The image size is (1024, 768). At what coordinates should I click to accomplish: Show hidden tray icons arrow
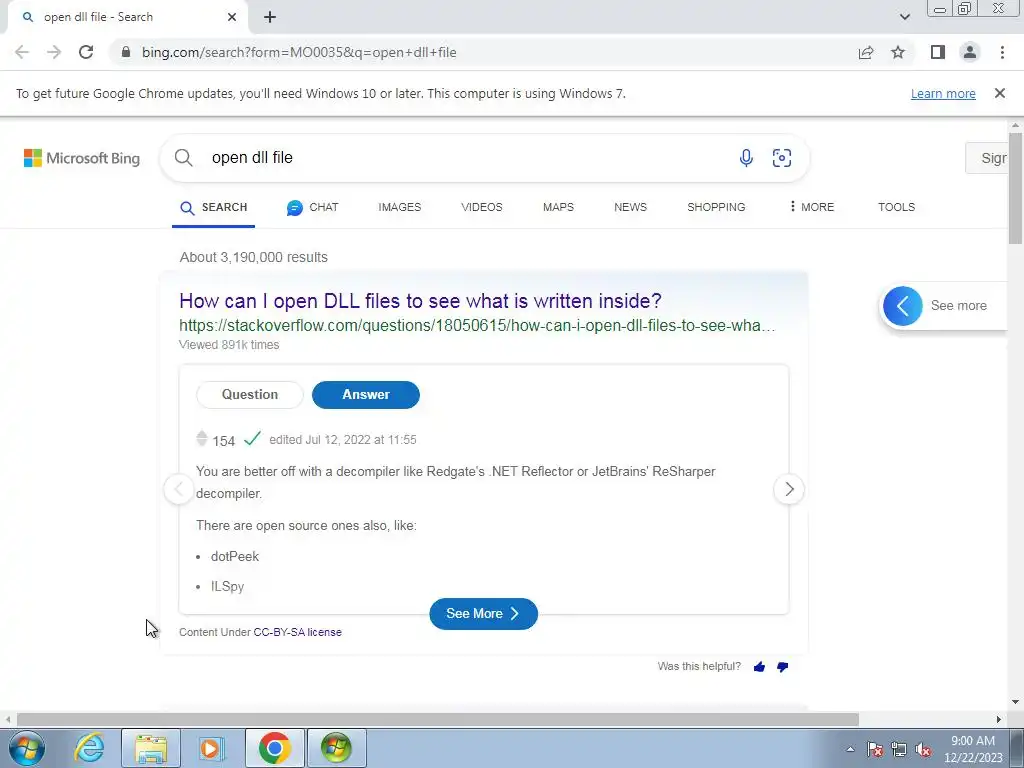point(850,749)
